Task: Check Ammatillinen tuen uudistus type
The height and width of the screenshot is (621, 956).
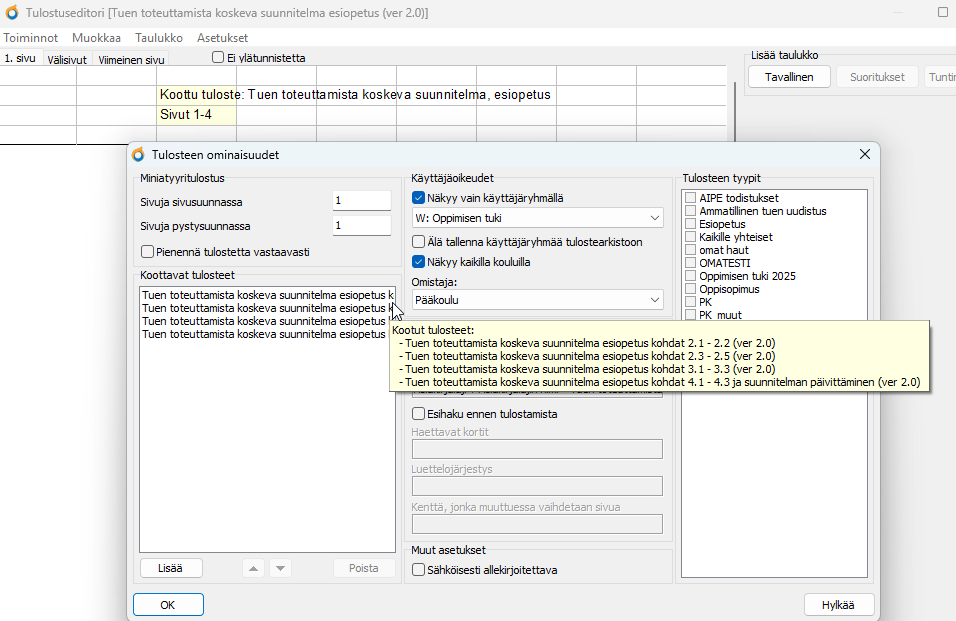Action: 690,211
